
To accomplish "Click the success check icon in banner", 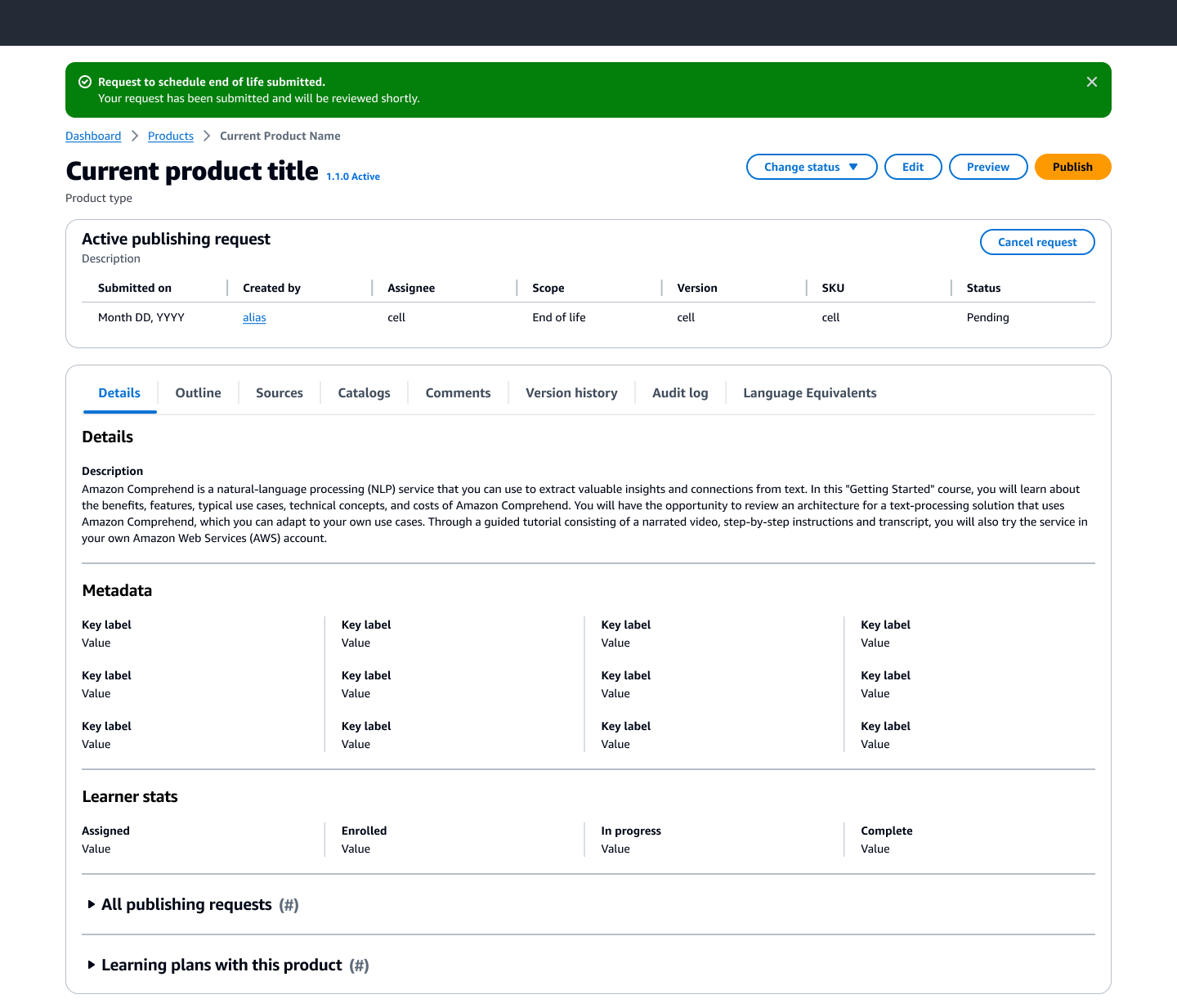I will (85, 82).
